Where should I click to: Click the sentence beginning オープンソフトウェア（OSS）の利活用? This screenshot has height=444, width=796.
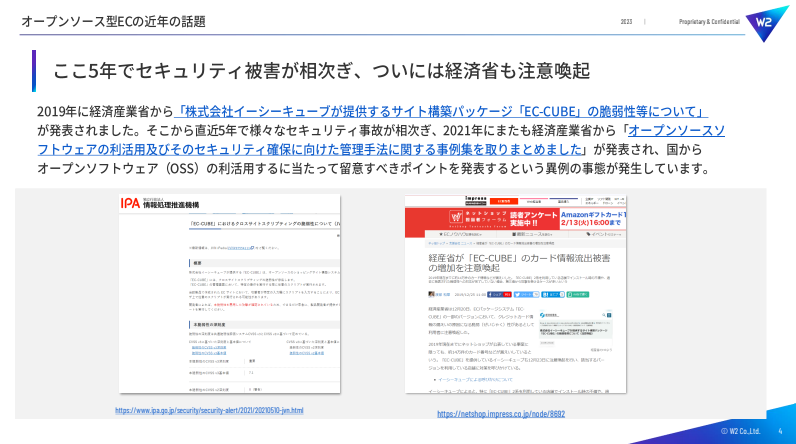click(374, 168)
